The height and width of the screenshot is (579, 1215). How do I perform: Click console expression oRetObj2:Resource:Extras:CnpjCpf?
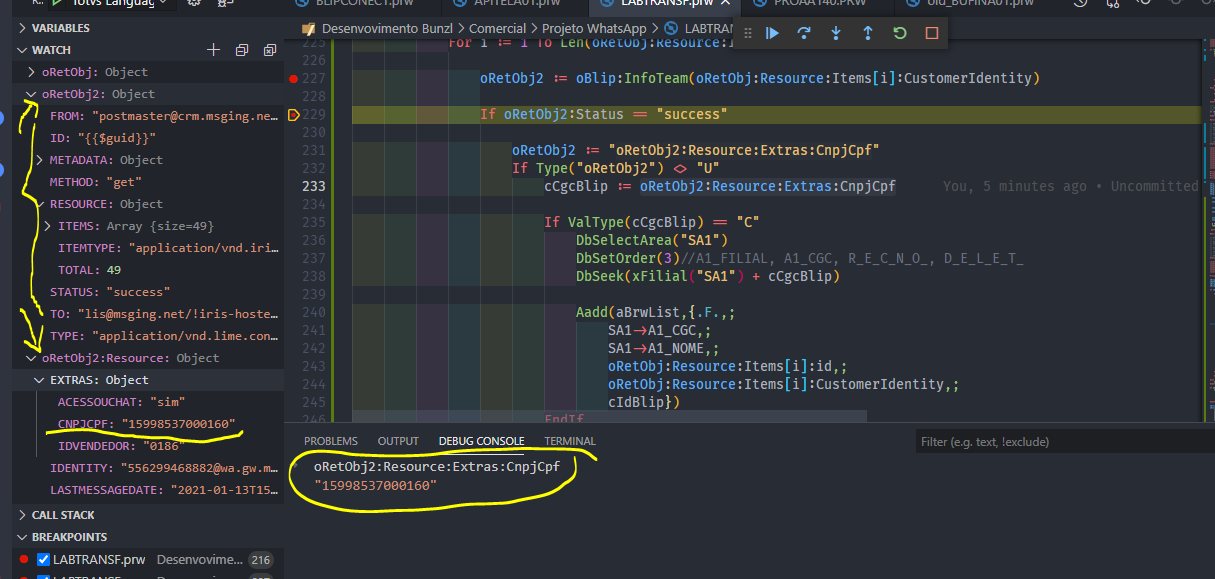click(437, 467)
